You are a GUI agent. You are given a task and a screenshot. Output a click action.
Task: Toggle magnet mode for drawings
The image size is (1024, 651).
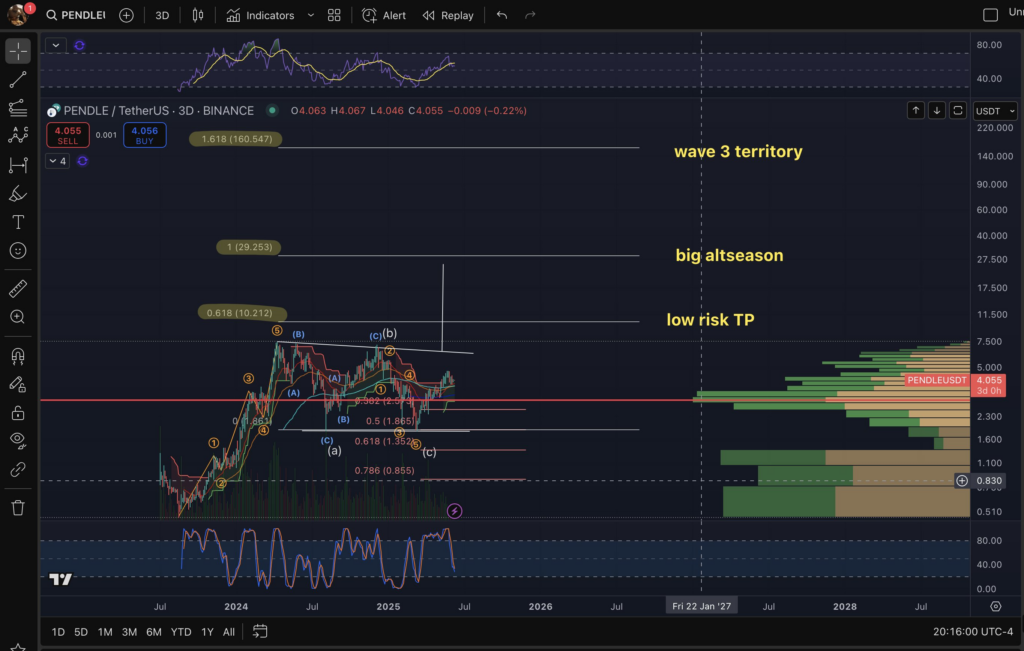coord(18,356)
